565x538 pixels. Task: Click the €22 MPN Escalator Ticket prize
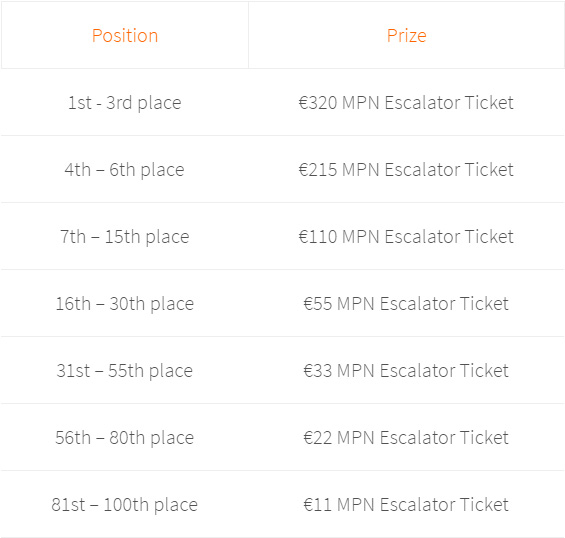(x=406, y=437)
